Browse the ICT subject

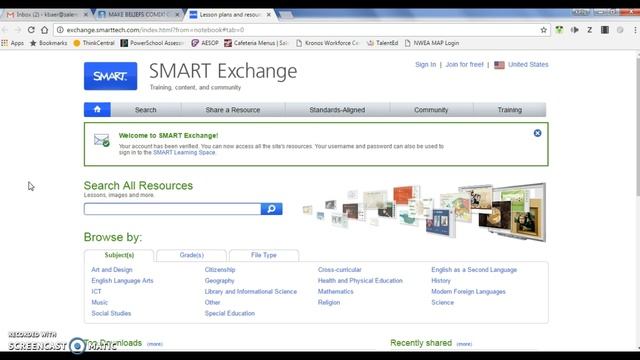coord(96,291)
